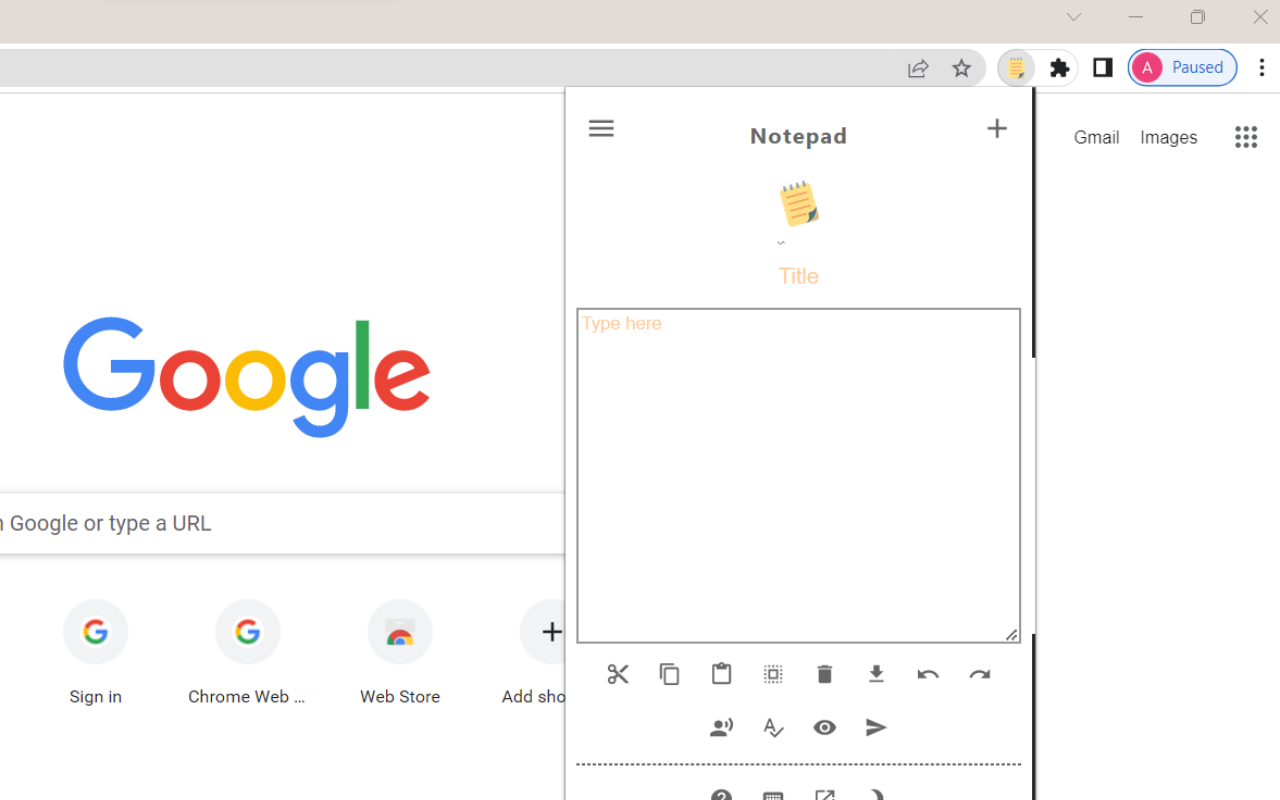The height and width of the screenshot is (800, 1280).
Task: Read the note aloud with text-to-speech
Action: click(x=721, y=727)
